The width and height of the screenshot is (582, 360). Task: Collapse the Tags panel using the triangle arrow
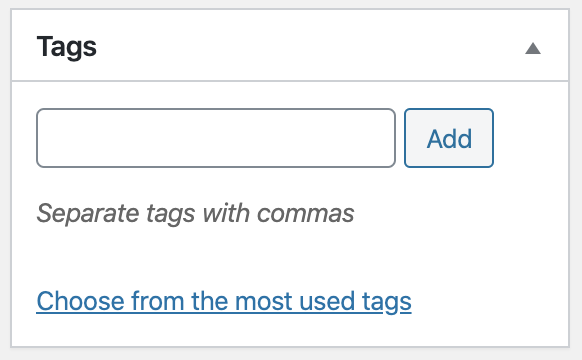click(533, 48)
